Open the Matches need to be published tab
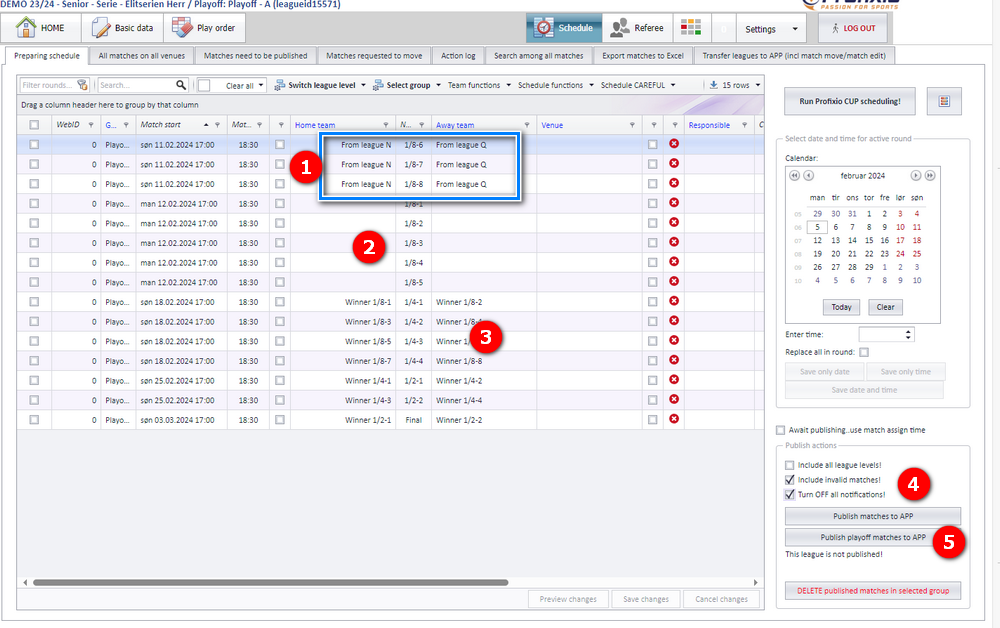This screenshot has height=628, width=1000. [255, 56]
